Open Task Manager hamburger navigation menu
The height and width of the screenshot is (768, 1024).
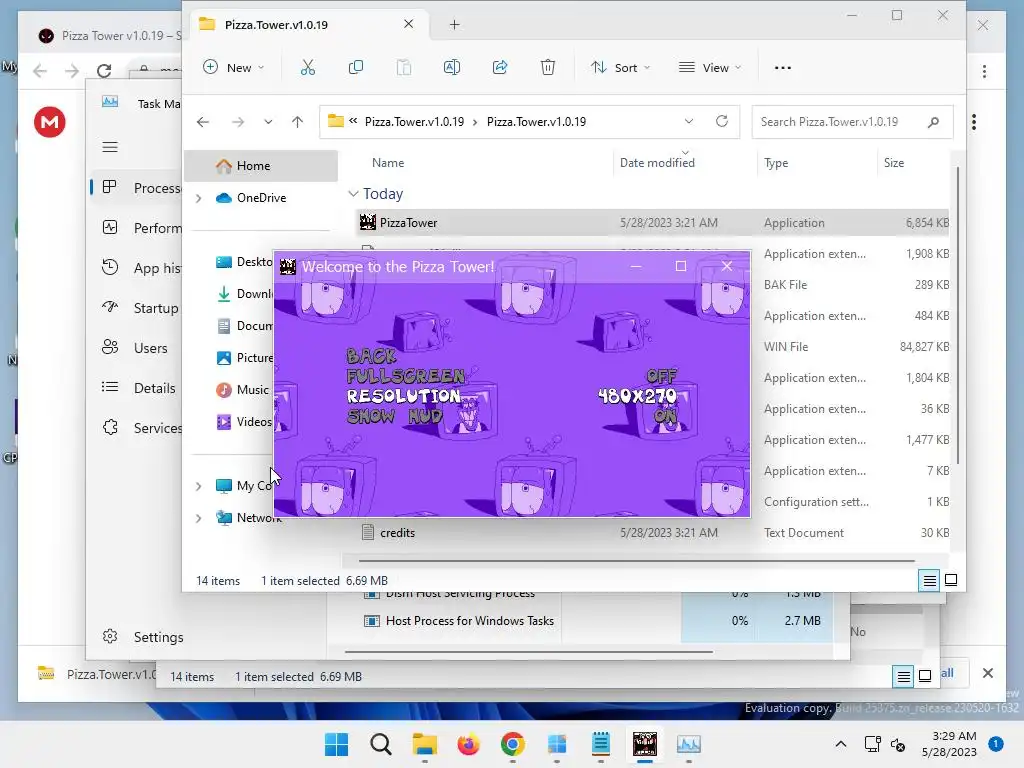click(110, 147)
